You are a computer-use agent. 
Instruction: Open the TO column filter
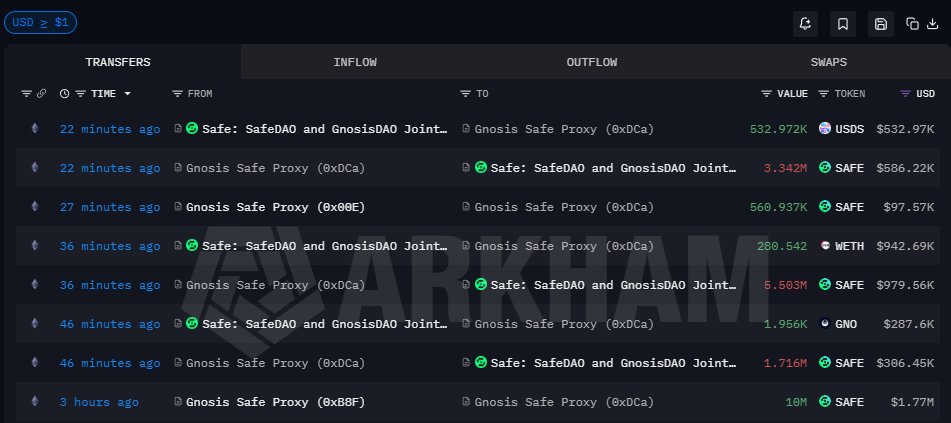[x=465, y=94]
